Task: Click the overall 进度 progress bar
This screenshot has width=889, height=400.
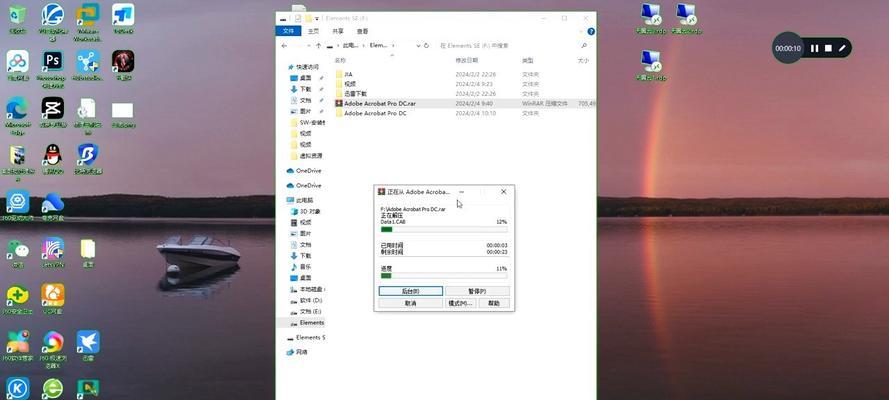Action: 444,275
